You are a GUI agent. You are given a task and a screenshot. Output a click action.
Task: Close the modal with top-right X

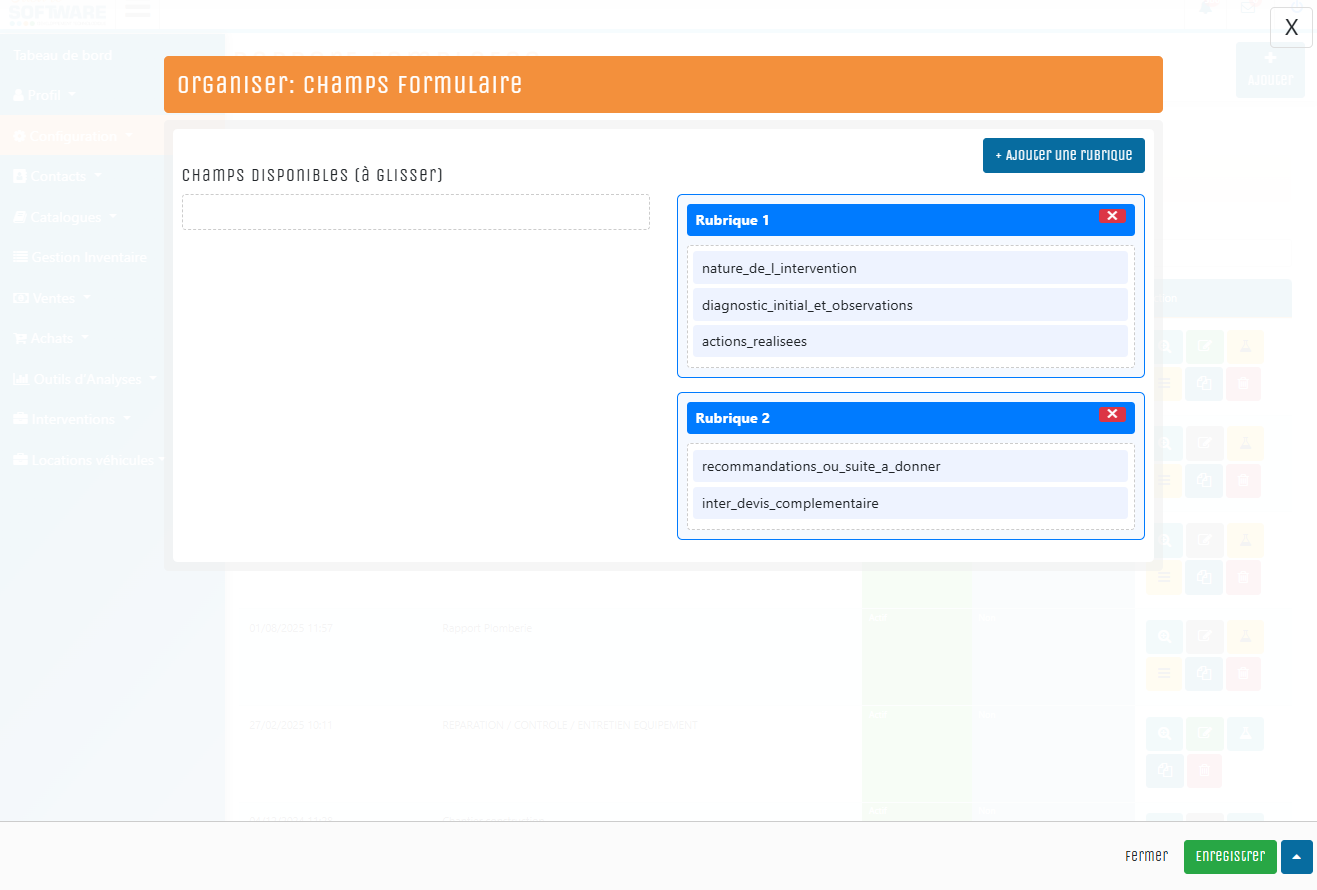pos(1290,28)
